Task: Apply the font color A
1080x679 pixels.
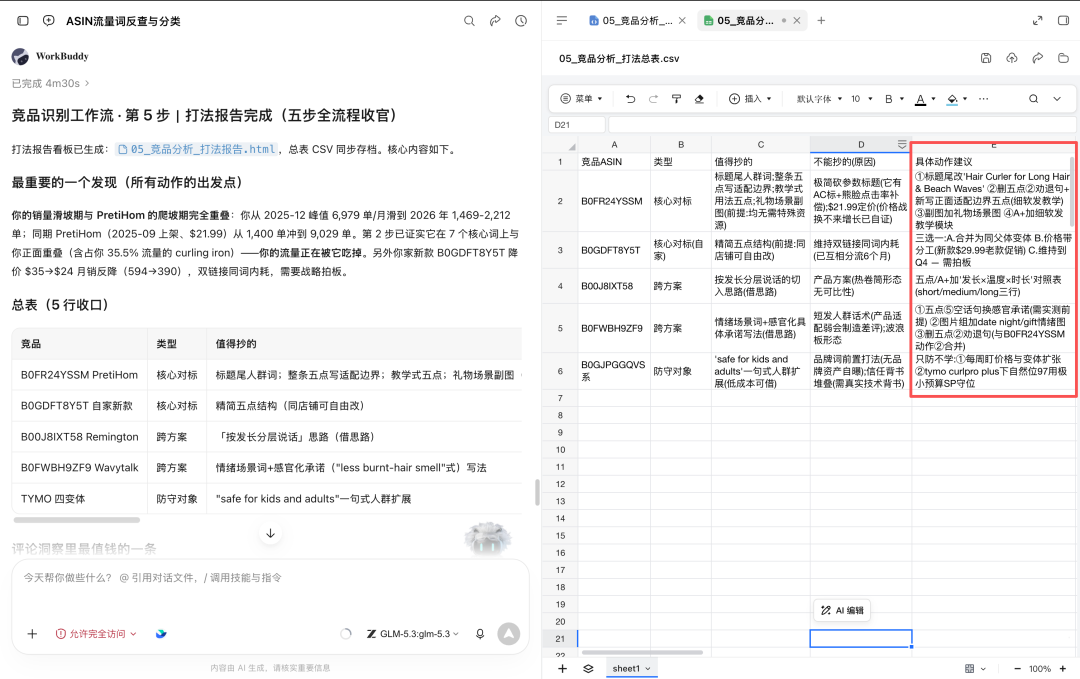Action: tap(920, 99)
